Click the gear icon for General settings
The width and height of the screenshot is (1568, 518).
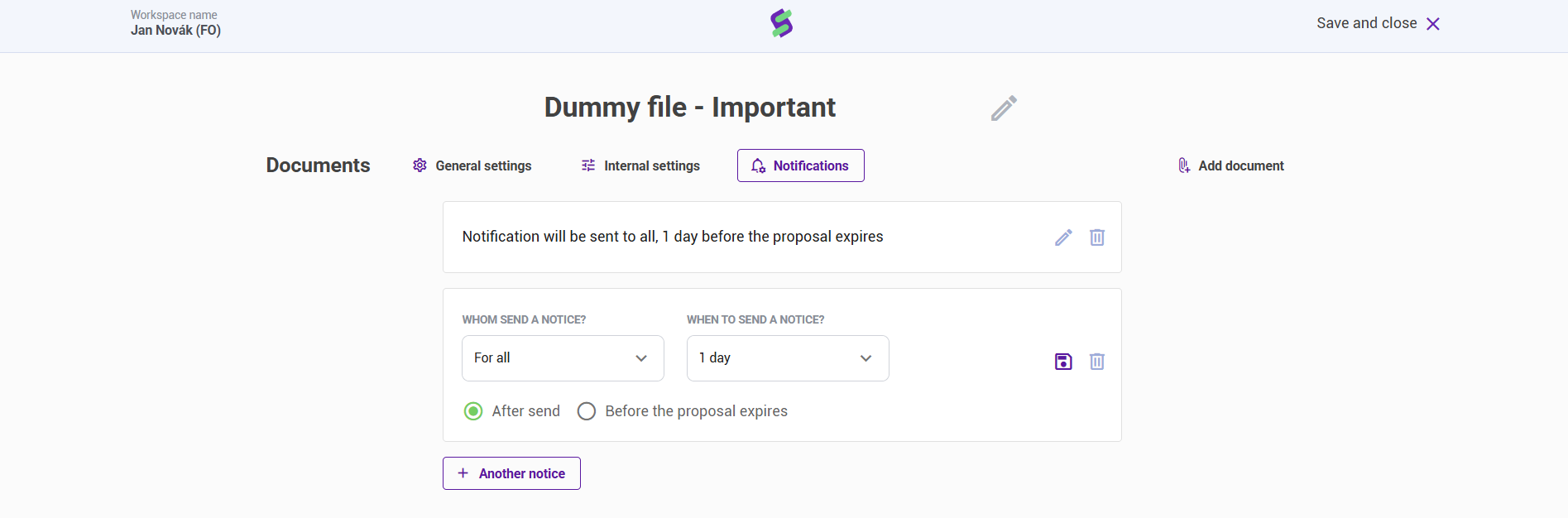420,165
